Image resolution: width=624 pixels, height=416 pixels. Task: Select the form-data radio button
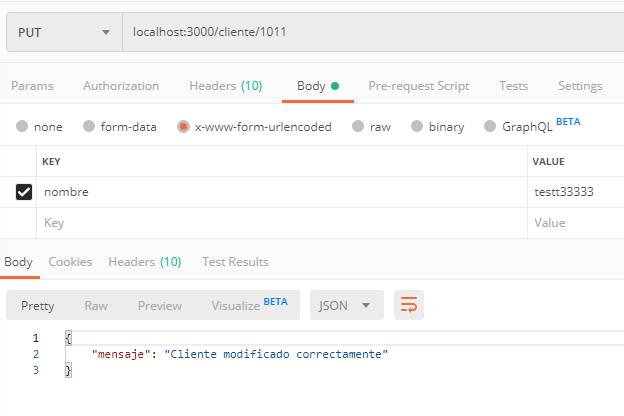point(89,127)
